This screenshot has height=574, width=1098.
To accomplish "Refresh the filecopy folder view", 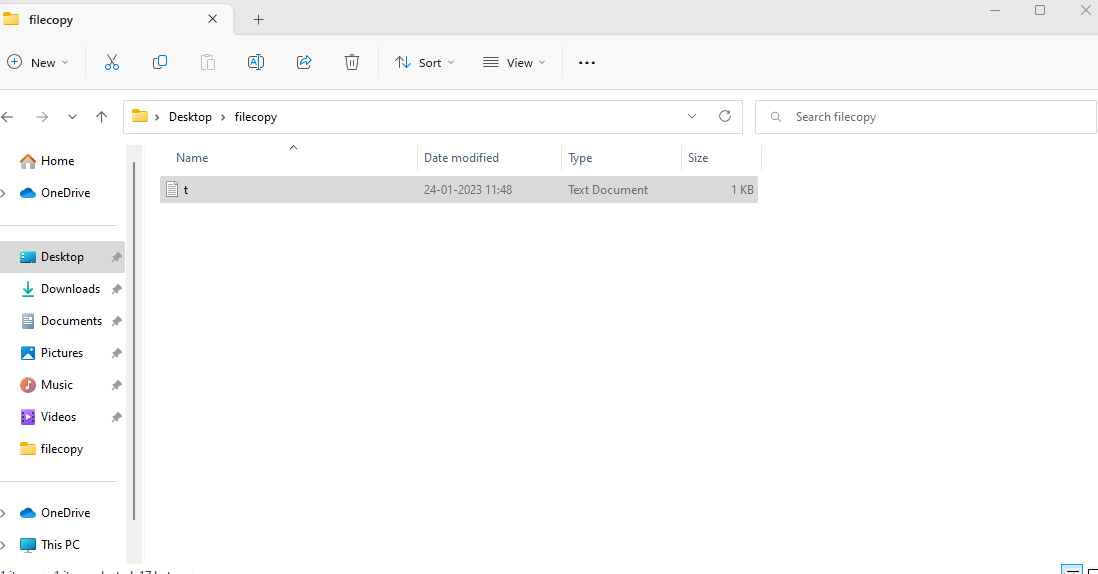I will coord(725,116).
